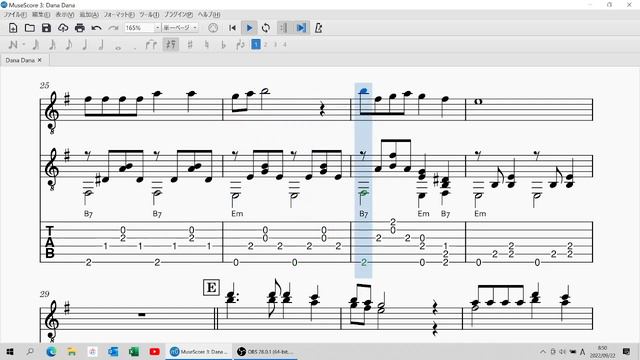
Task: Redo the undone action
Action: tap(113, 28)
